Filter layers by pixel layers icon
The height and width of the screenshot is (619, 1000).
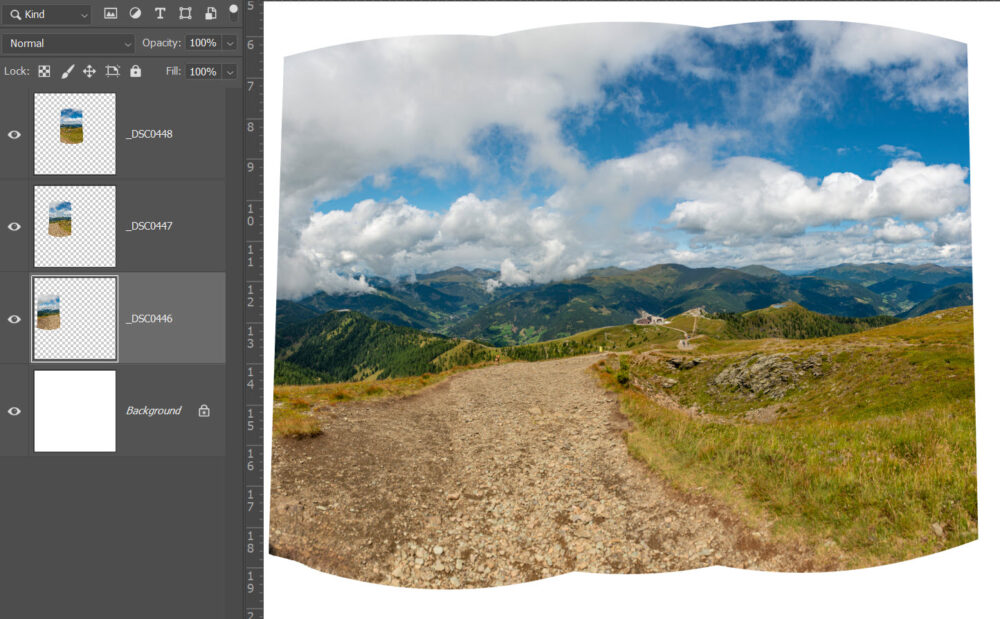[x=111, y=14]
